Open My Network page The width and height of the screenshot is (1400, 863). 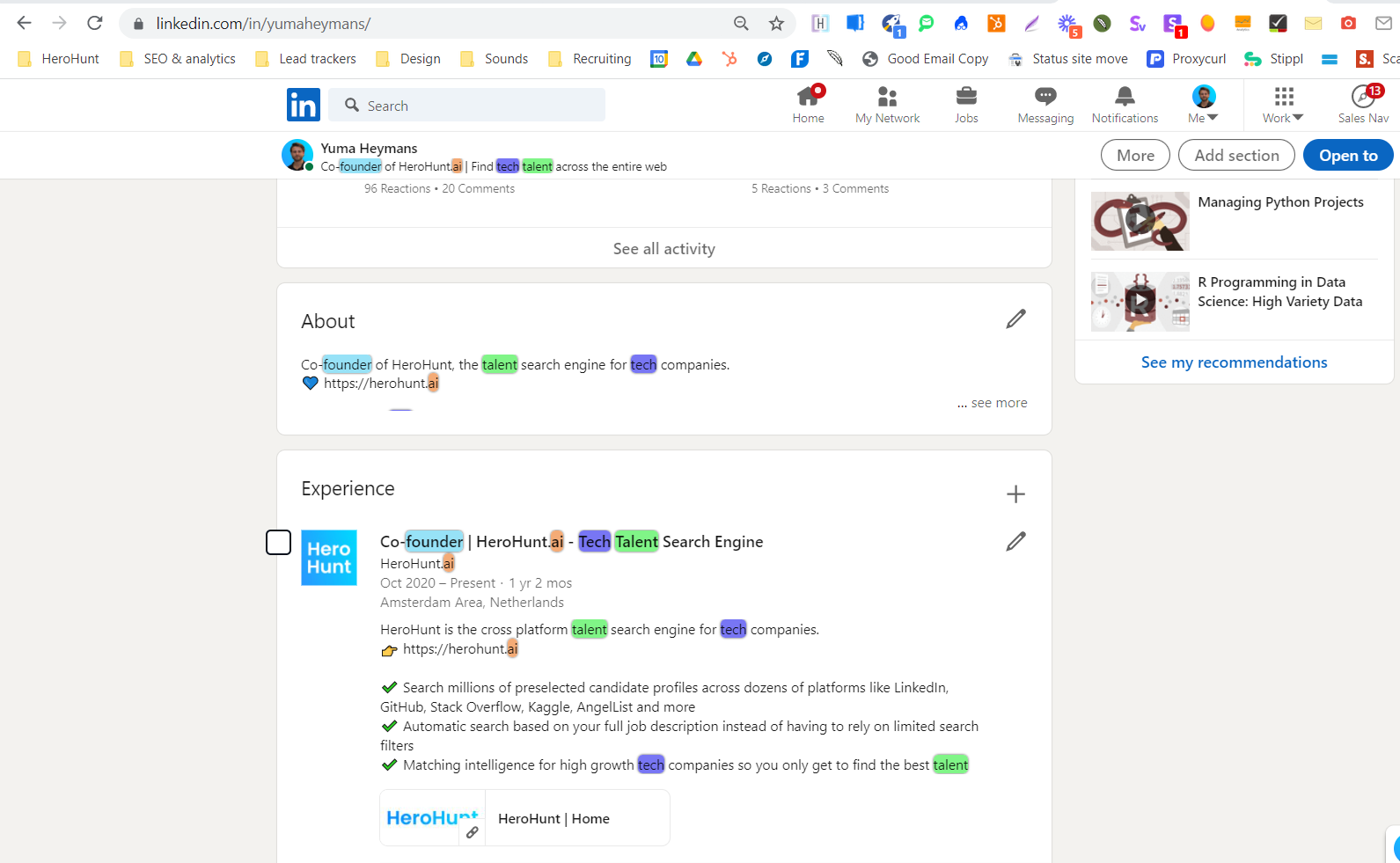pos(887,106)
